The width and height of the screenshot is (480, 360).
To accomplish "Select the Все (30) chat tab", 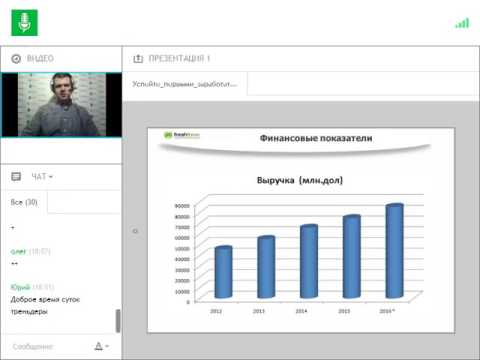I will (24, 202).
